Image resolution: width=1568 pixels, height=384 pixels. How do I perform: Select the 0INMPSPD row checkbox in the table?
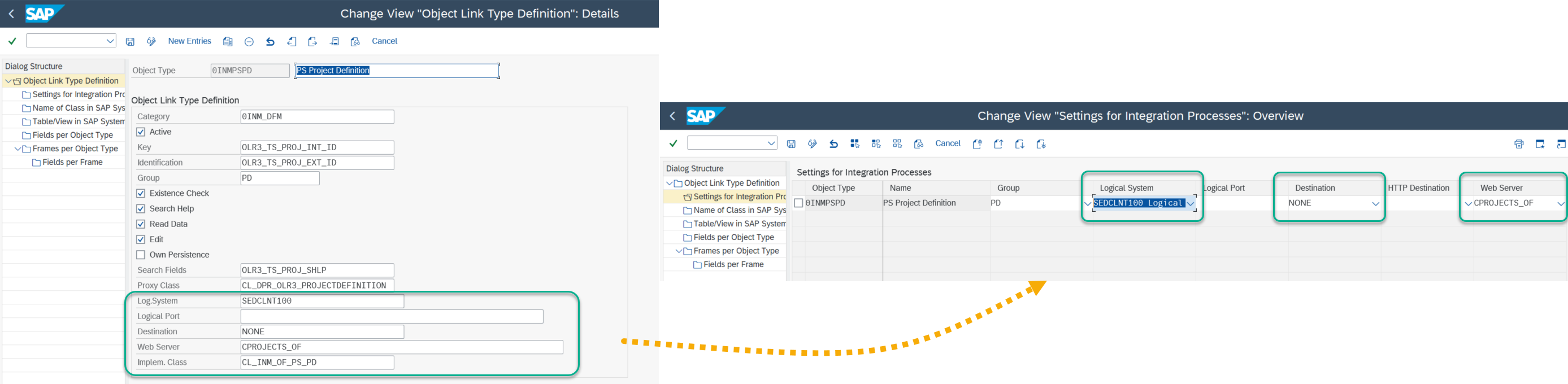click(798, 203)
